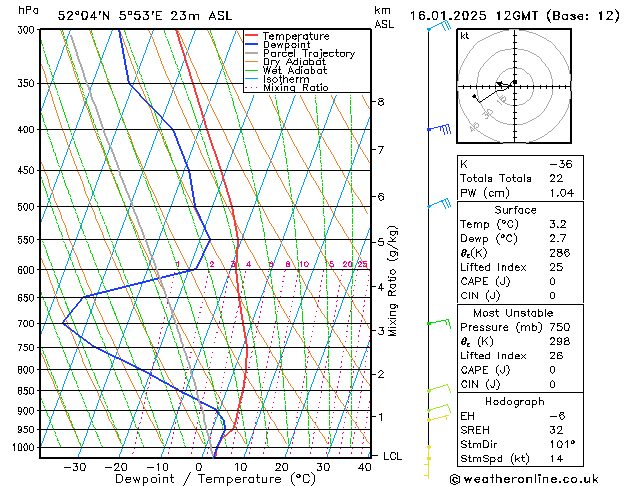Select the 'Mixing Ratio' legend entry

(x=296, y=87)
